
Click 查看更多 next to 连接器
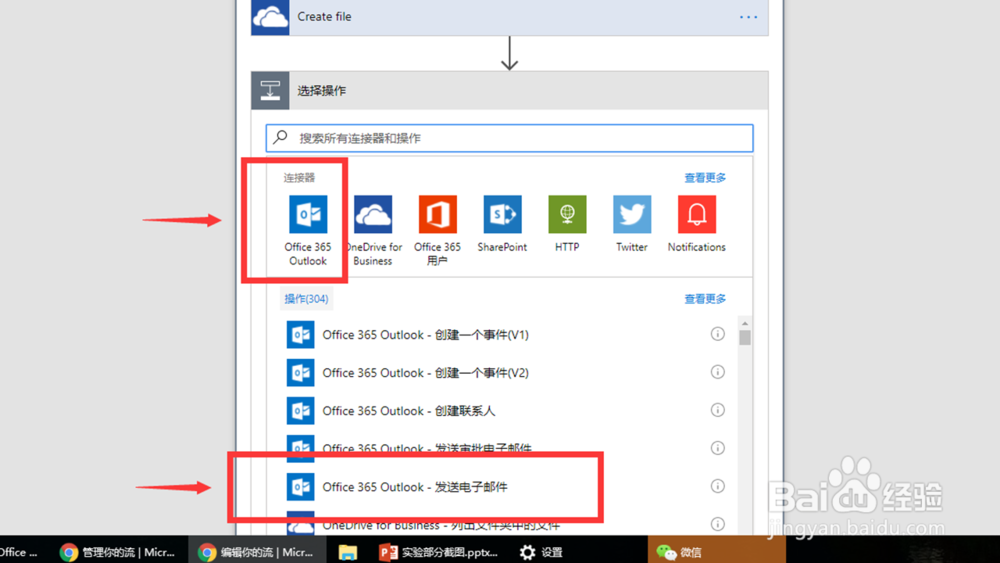[x=705, y=178]
